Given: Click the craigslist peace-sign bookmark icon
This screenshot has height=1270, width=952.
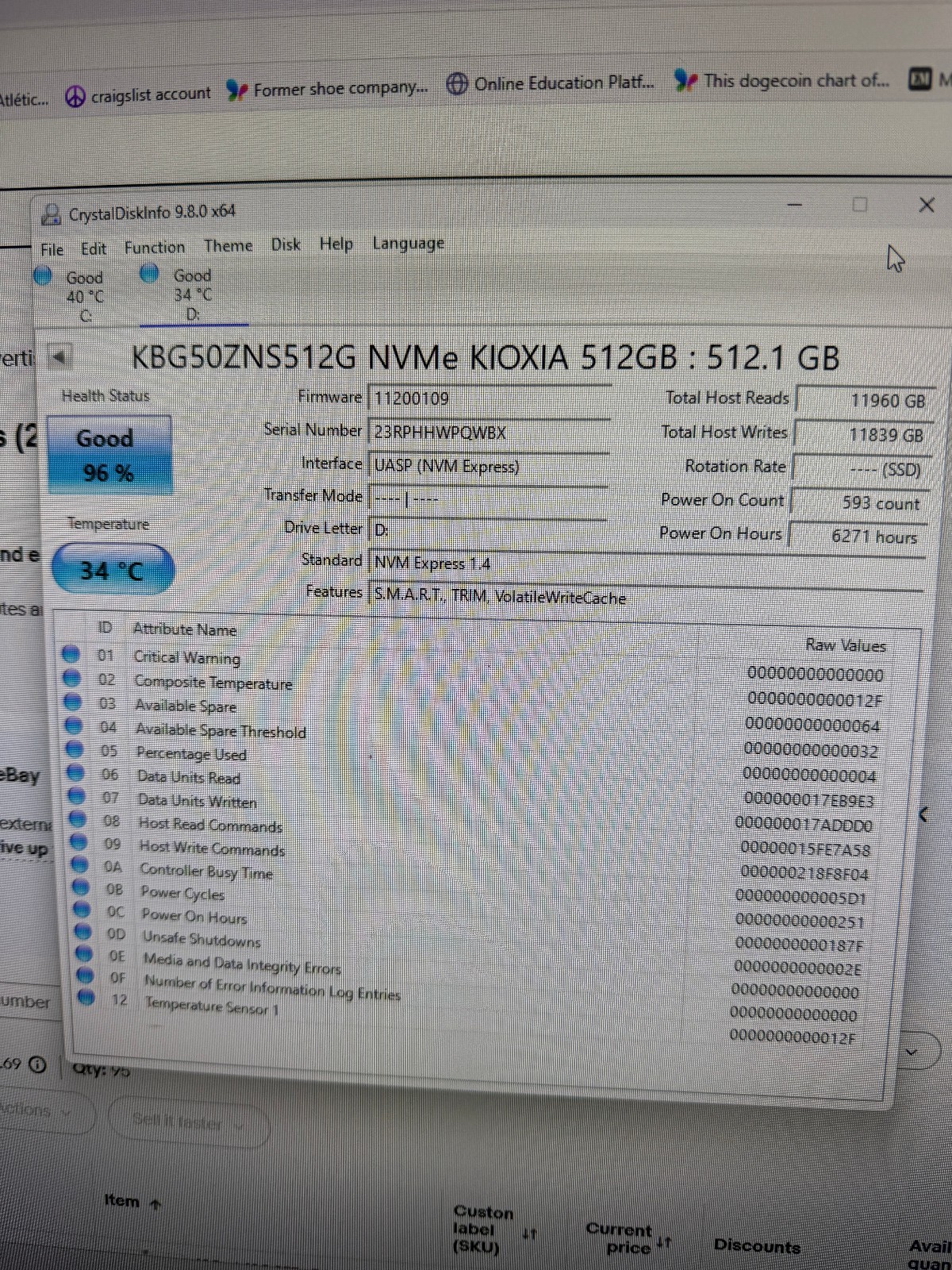Looking at the screenshot, I should 75,97.
